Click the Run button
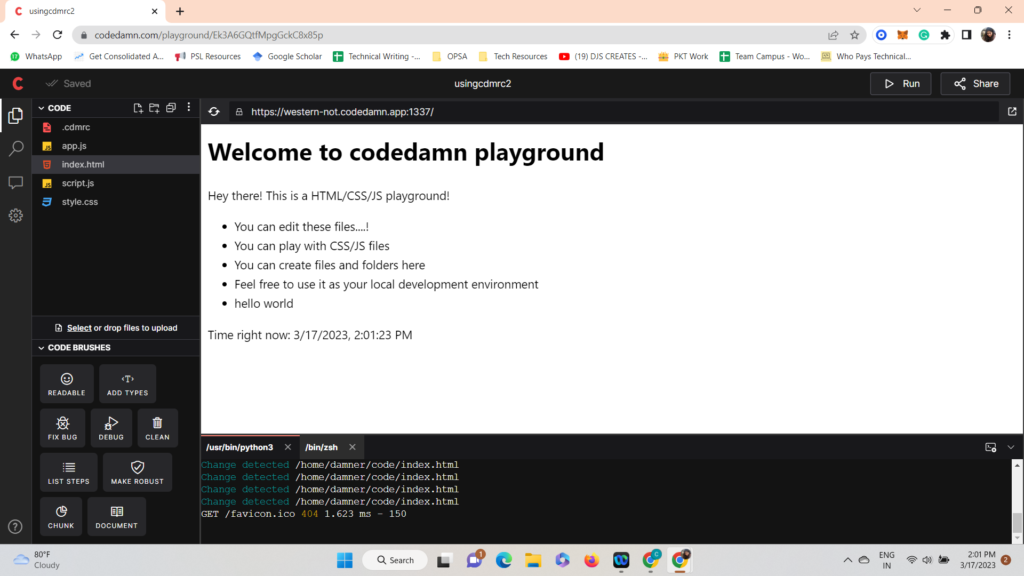 click(x=901, y=84)
